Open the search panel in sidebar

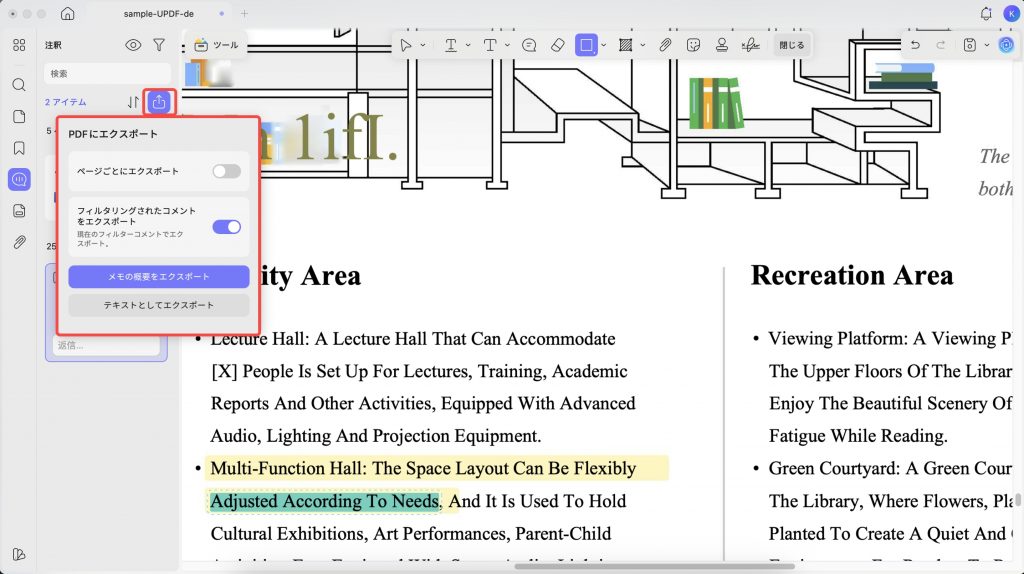click(19, 84)
